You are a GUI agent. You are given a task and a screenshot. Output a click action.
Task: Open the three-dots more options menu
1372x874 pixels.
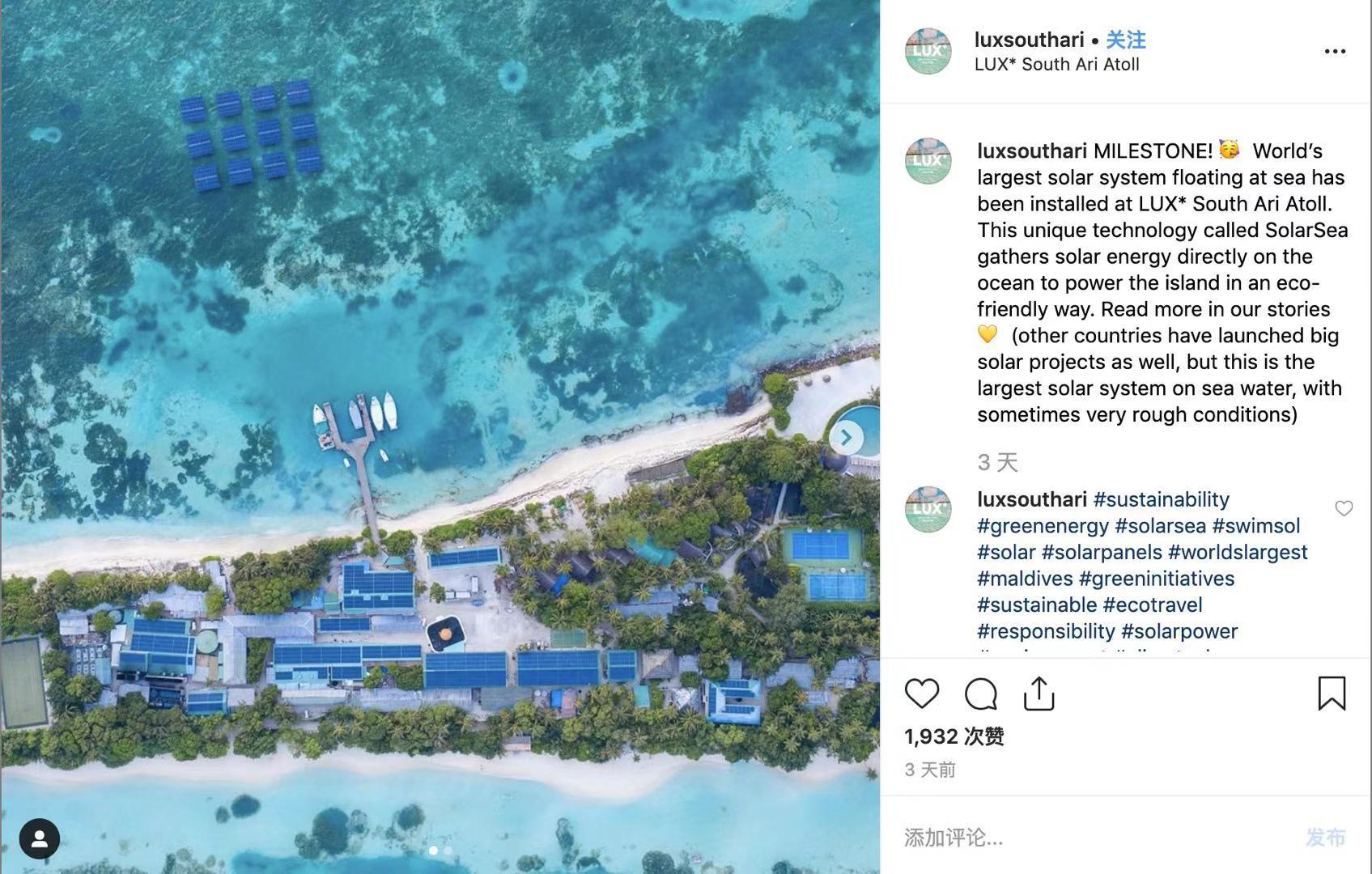point(1335,51)
